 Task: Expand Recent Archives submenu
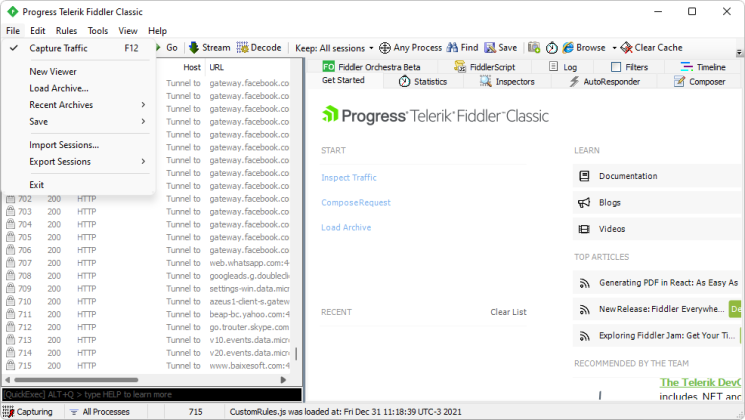click(x=79, y=105)
